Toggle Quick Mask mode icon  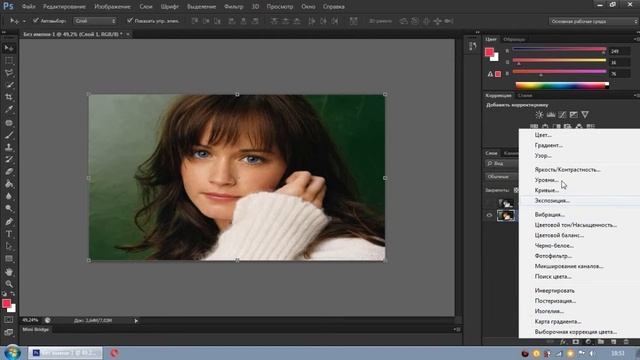click(9, 320)
